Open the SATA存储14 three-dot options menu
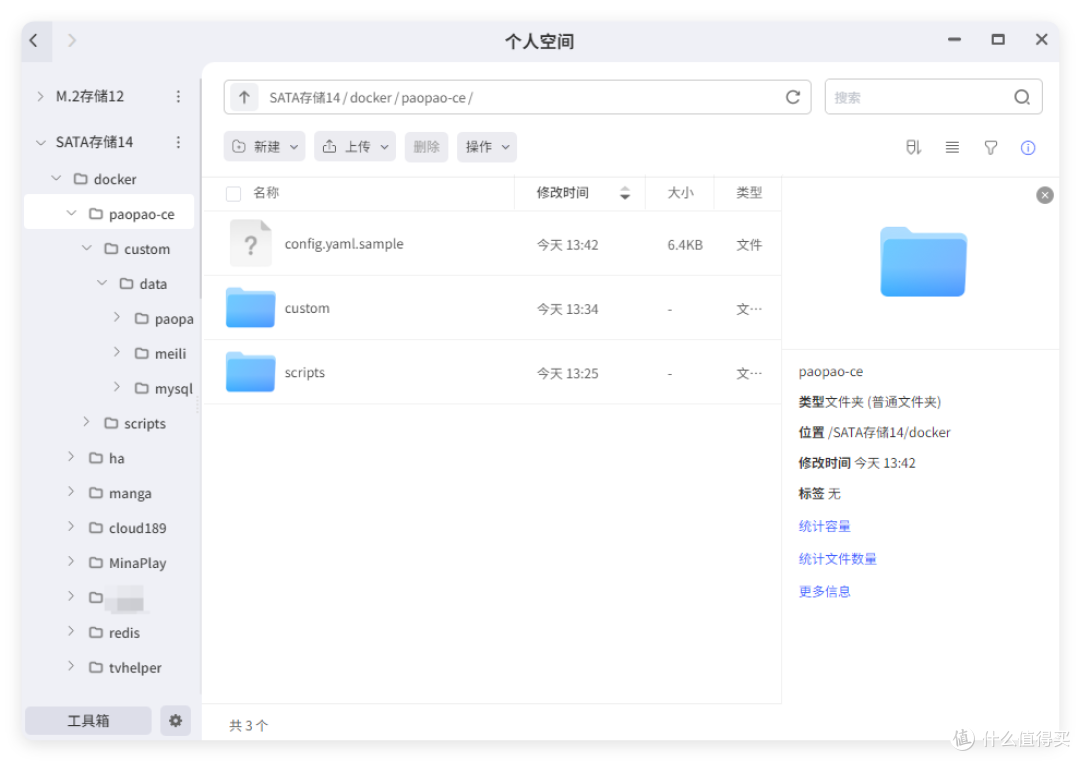 click(178, 142)
